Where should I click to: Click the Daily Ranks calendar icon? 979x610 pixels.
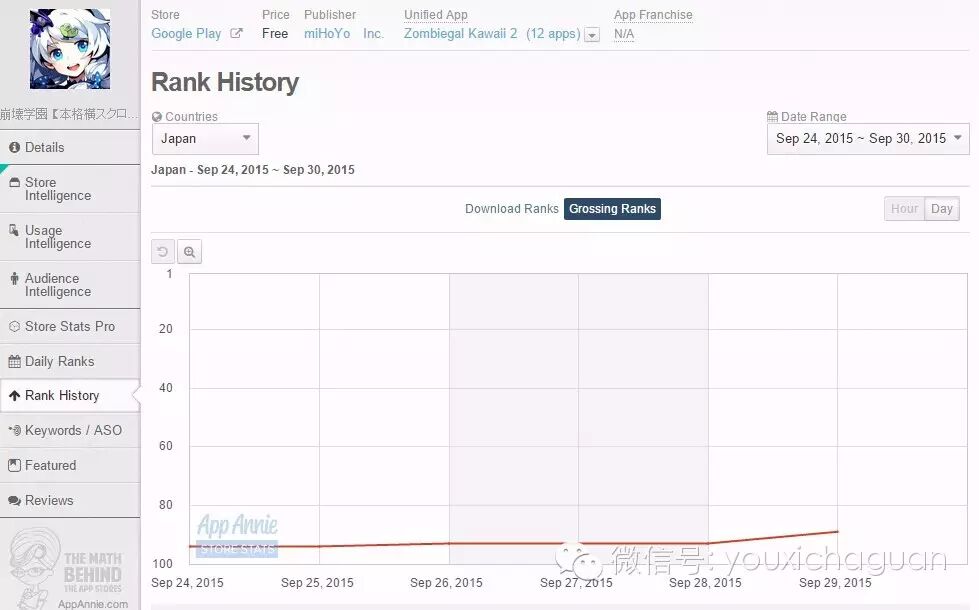(14, 362)
